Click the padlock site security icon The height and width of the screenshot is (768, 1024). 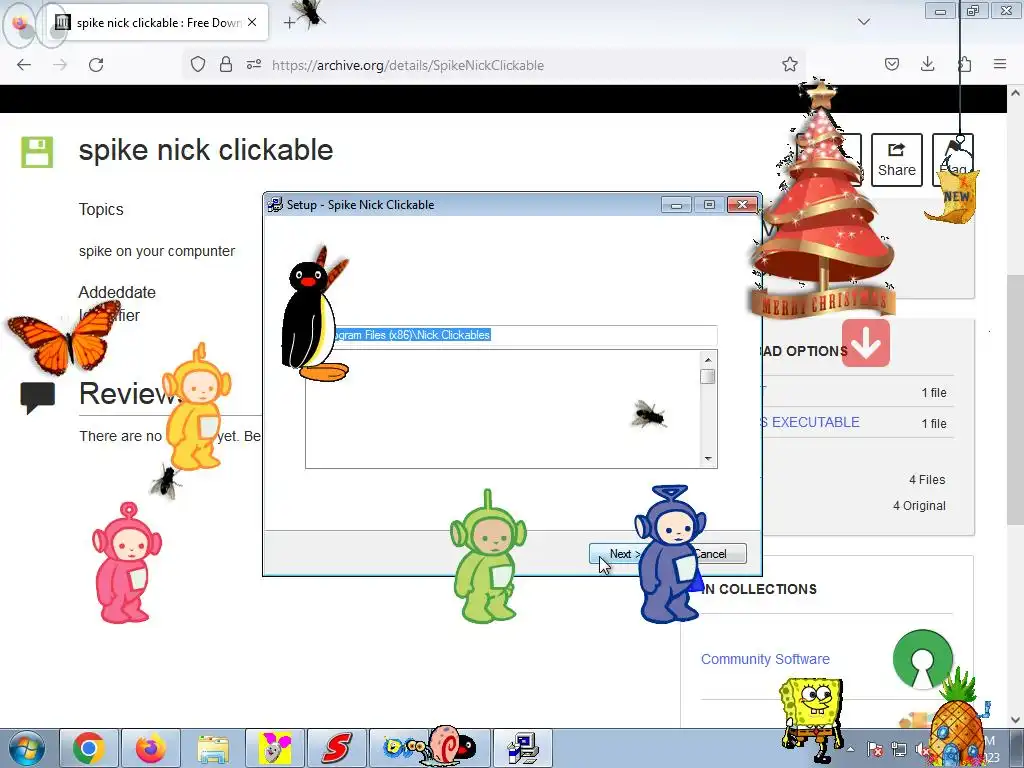click(x=226, y=64)
